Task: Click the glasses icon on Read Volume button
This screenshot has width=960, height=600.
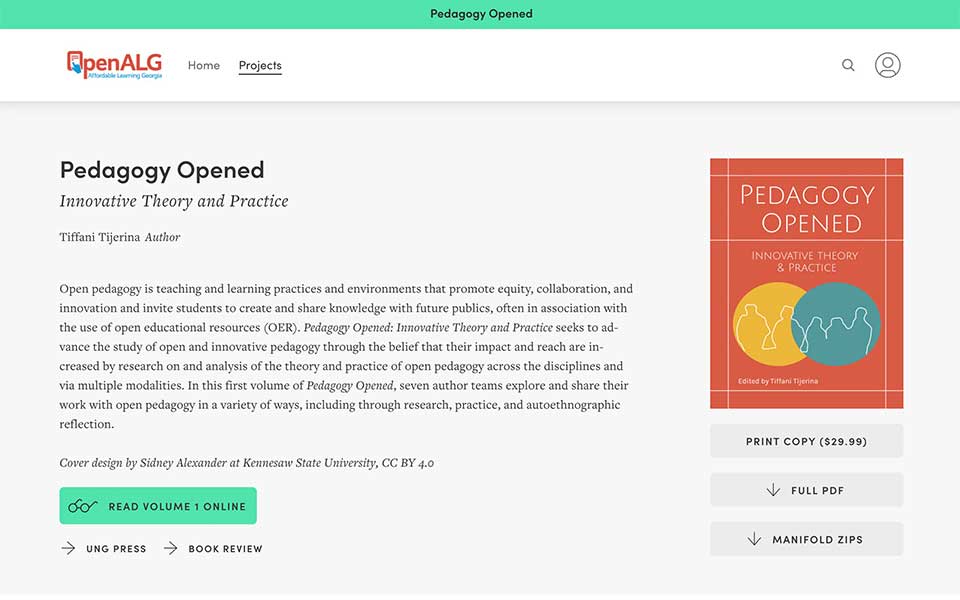Action: tap(82, 506)
